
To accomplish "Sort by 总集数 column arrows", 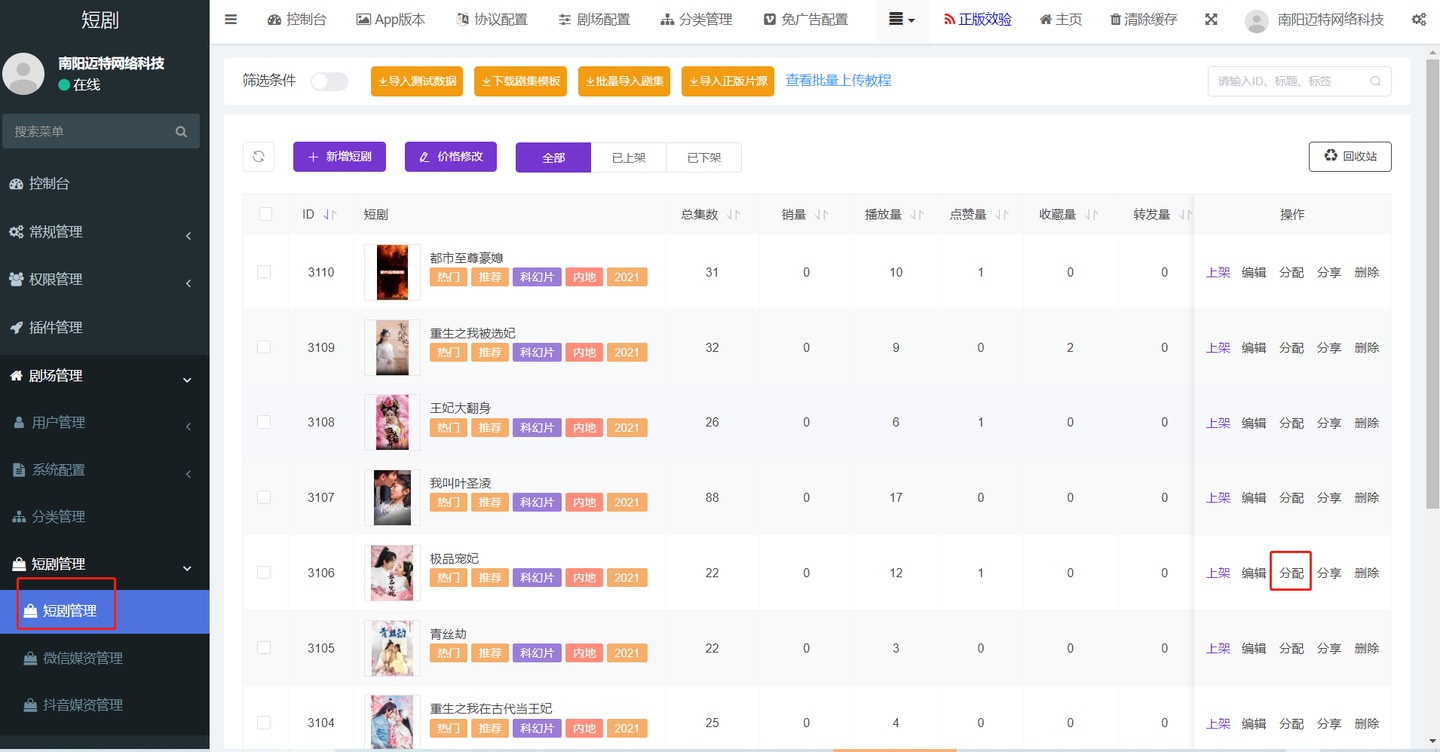I will [x=734, y=215].
